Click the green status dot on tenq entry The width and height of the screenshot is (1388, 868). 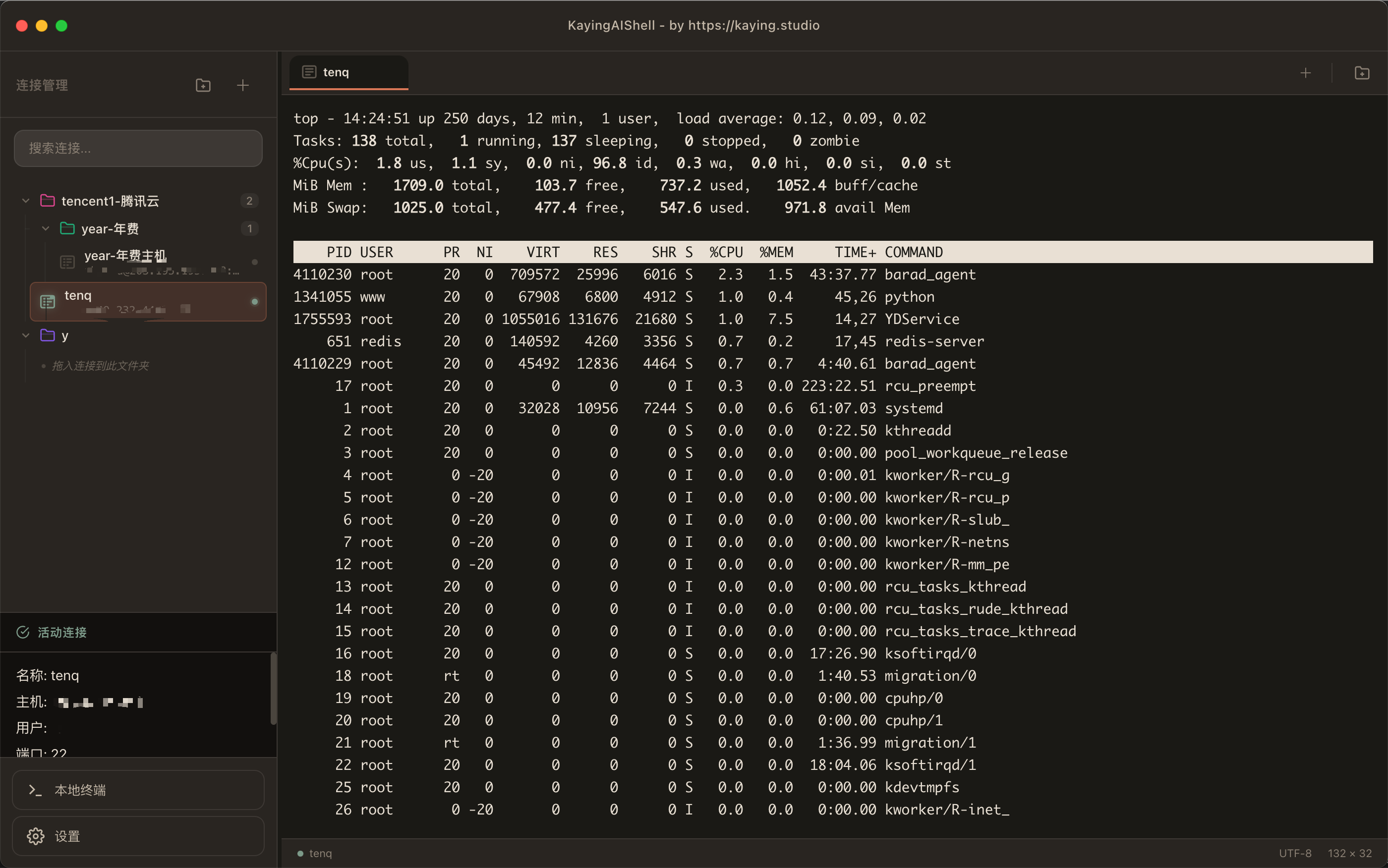(255, 301)
